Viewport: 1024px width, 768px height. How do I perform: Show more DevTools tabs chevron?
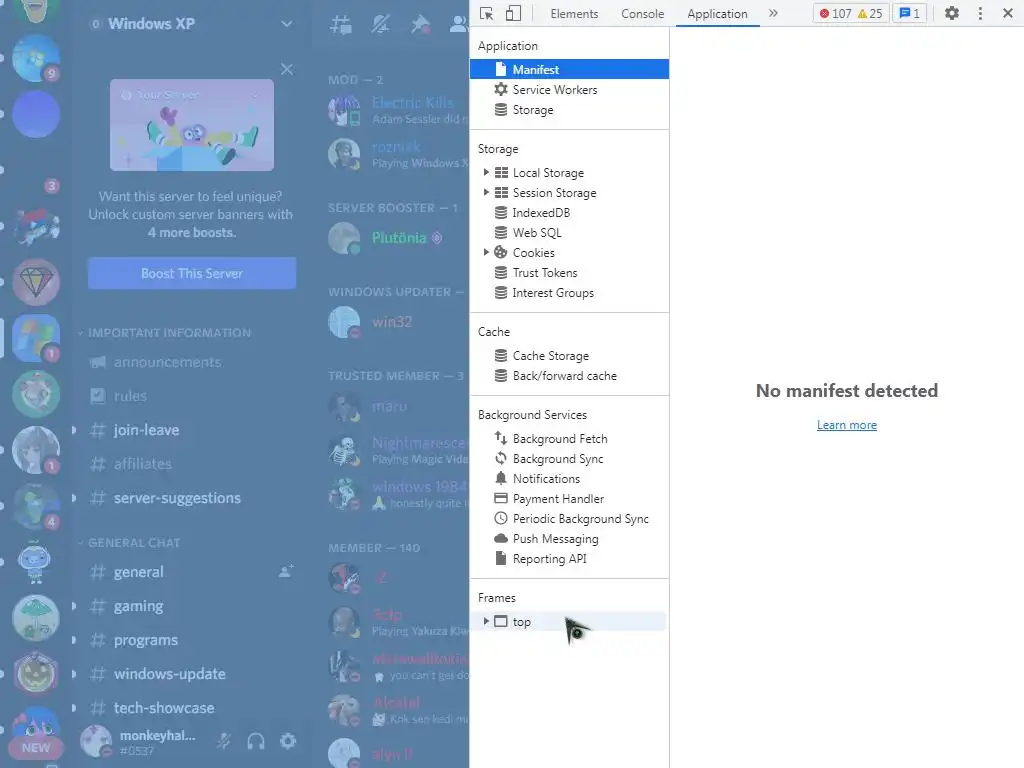(x=773, y=13)
